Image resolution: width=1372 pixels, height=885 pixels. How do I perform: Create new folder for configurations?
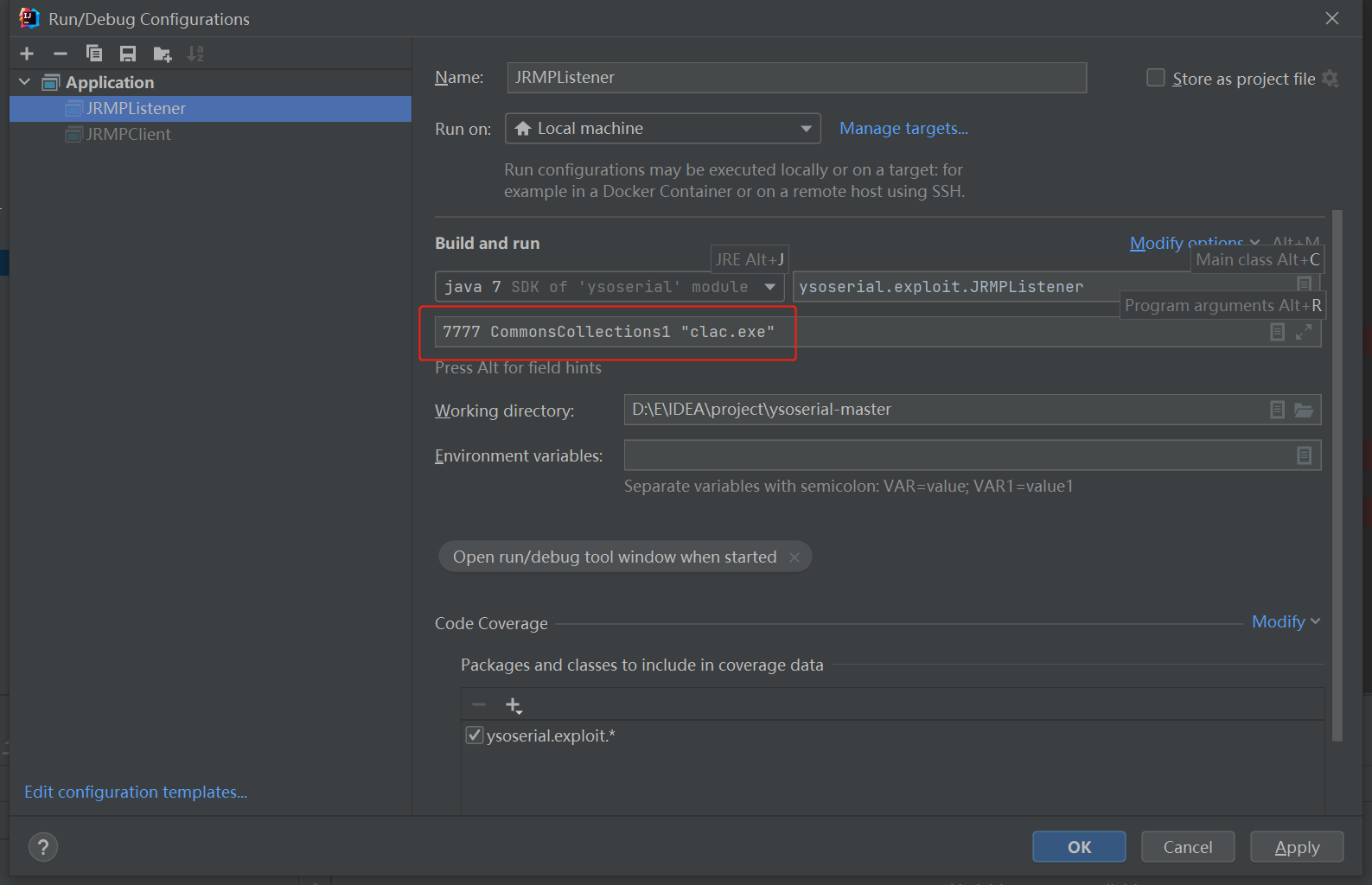pyautogui.click(x=163, y=54)
